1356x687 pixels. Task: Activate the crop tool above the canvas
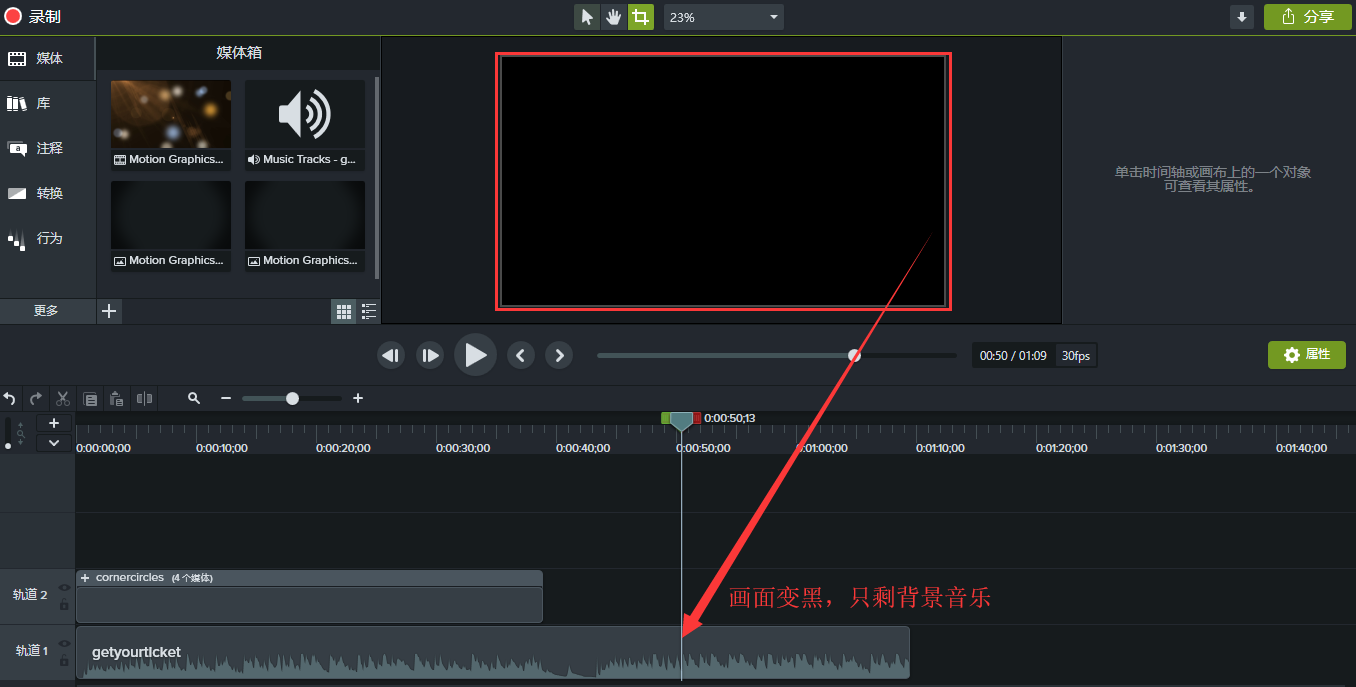(641, 17)
